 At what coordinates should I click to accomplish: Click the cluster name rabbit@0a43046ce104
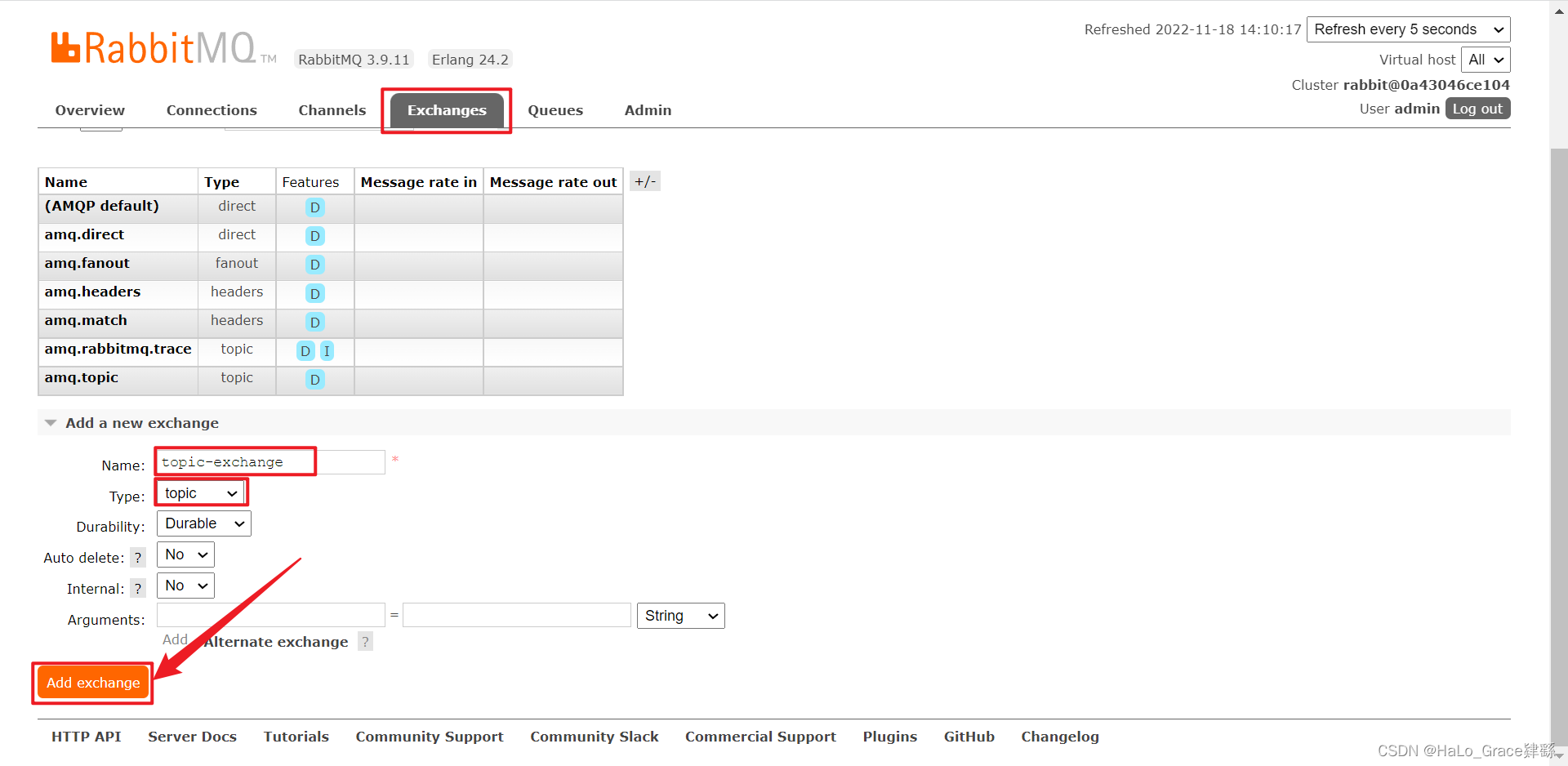click(x=1426, y=85)
